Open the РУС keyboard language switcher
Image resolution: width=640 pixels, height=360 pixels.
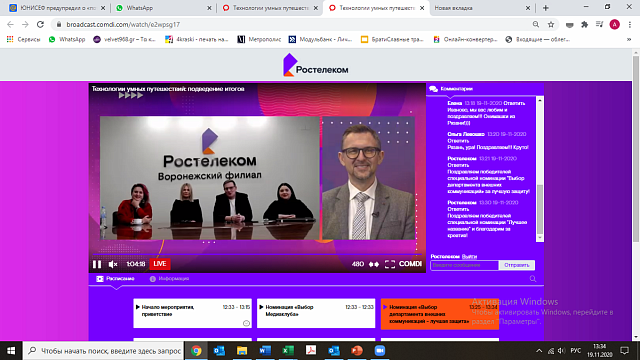(x=576, y=351)
